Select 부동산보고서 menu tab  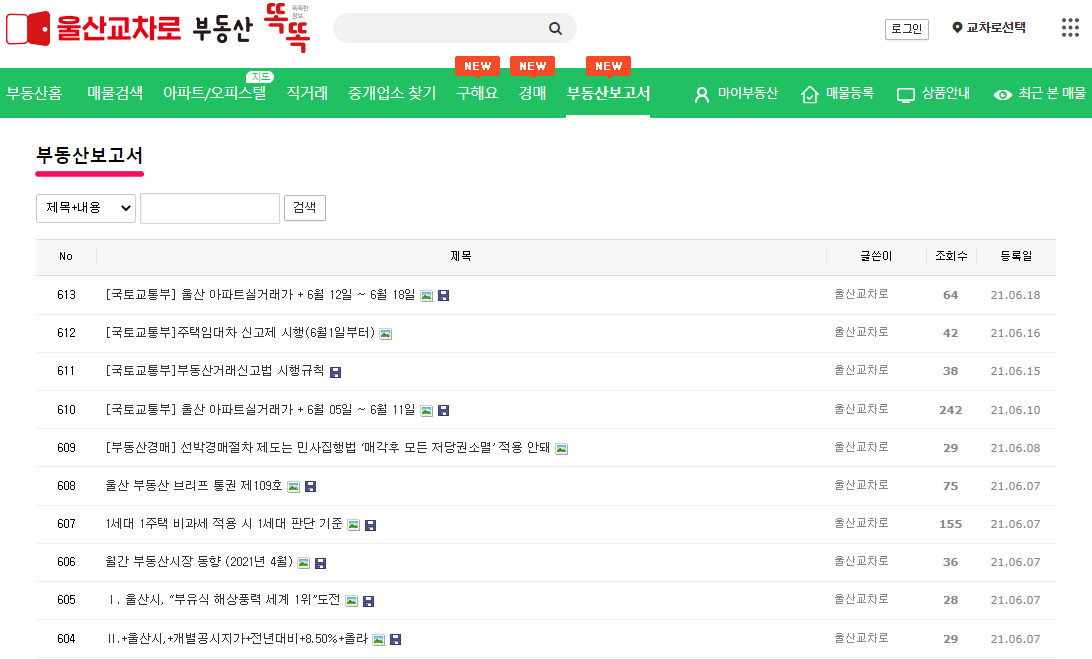tap(608, 93)
